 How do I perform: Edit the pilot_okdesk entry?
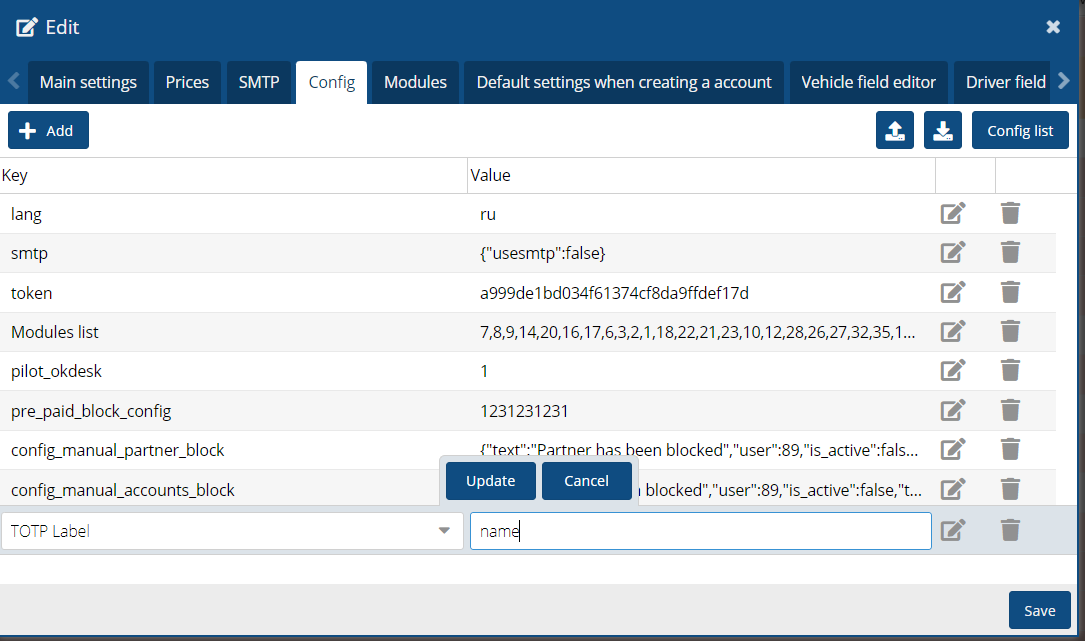click(x=953, y=371)
